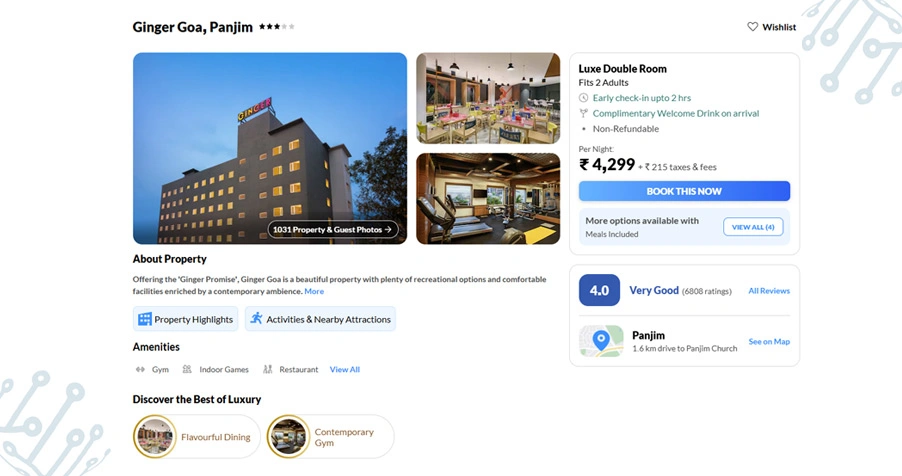Click the Gym amenity icon
The height and width of the screenshot is (476, 902).
[140, 370]
